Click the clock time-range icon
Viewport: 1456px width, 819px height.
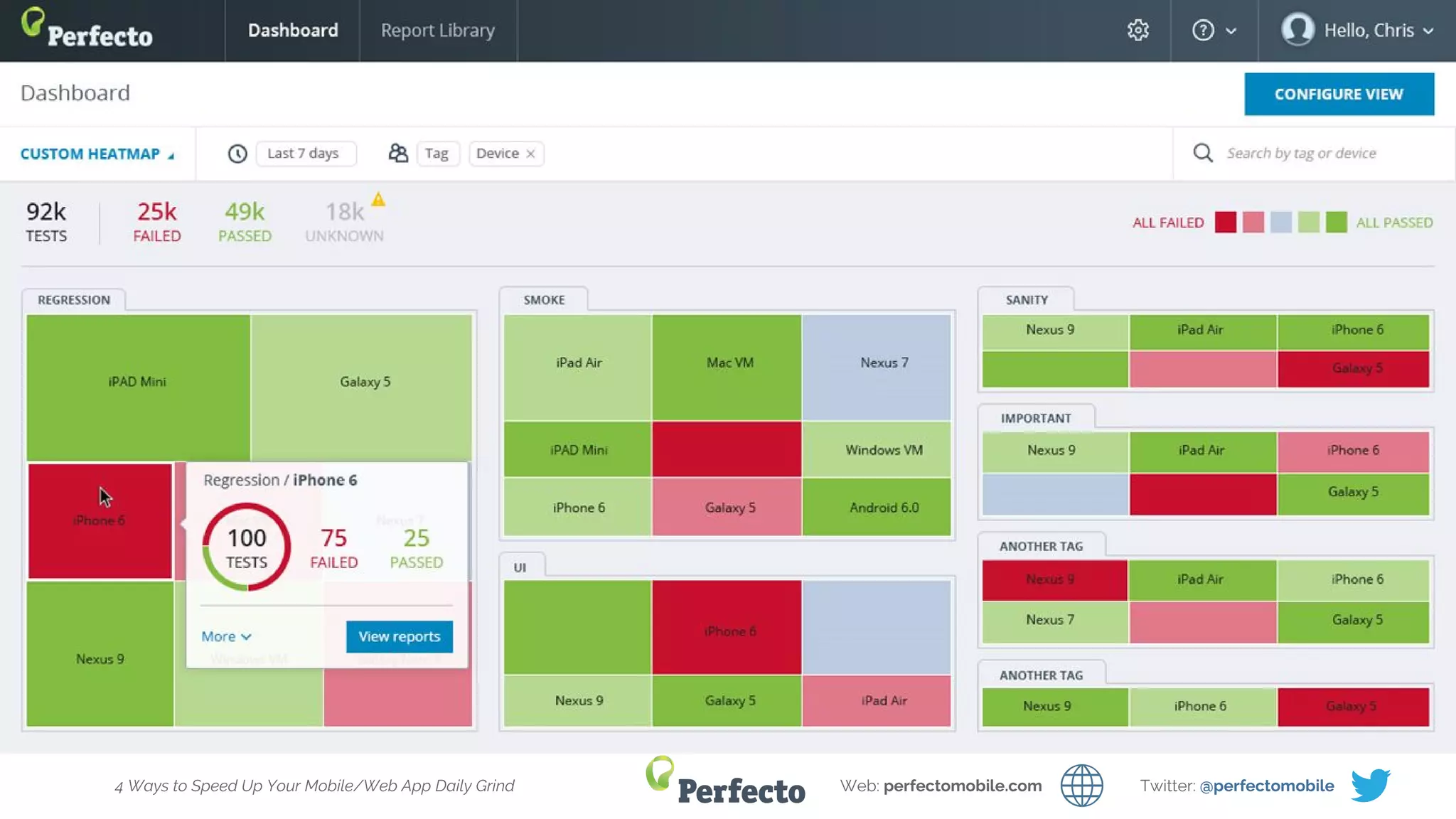point(237,154)
